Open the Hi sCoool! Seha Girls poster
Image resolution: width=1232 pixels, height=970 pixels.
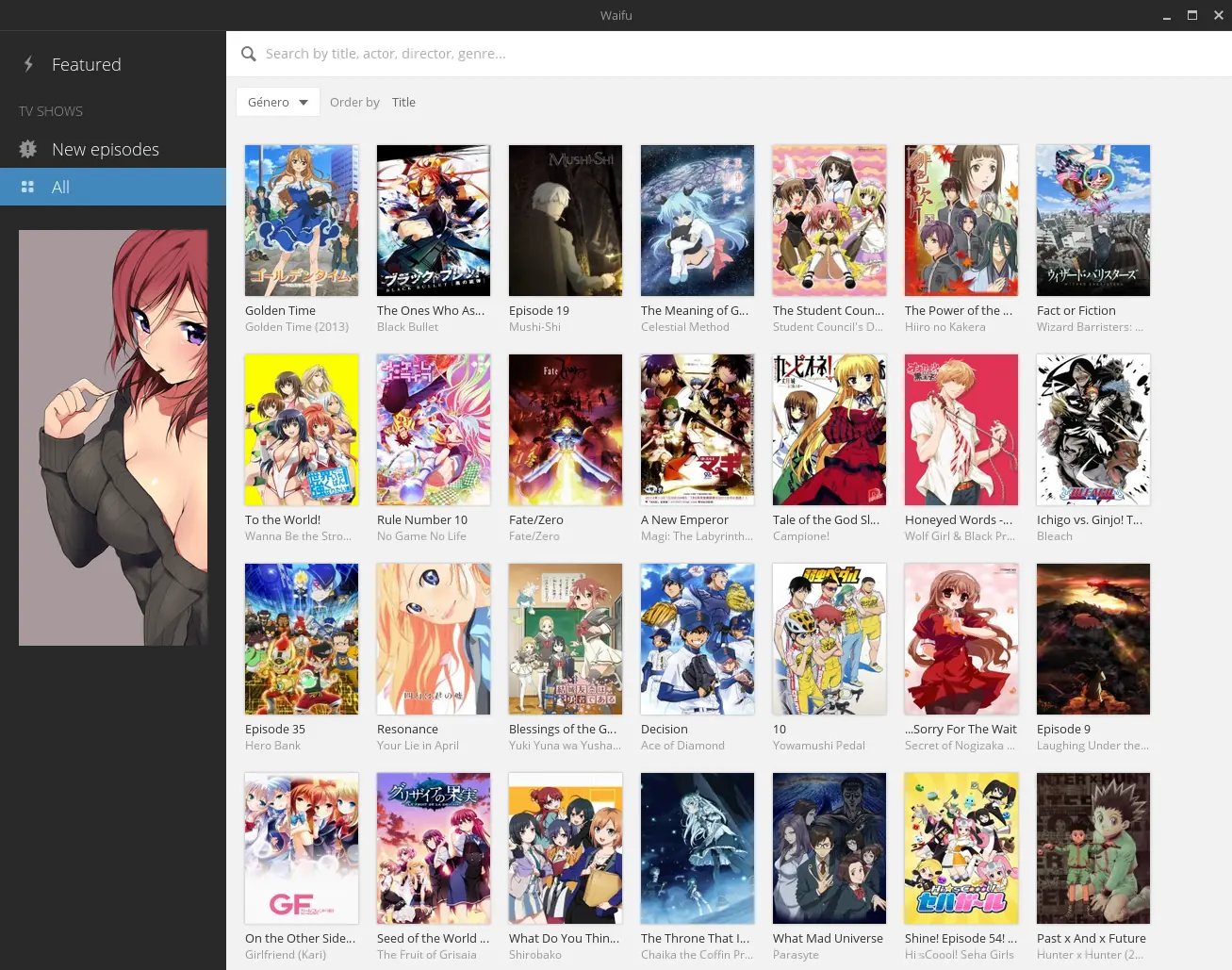(x=961, y=848)
